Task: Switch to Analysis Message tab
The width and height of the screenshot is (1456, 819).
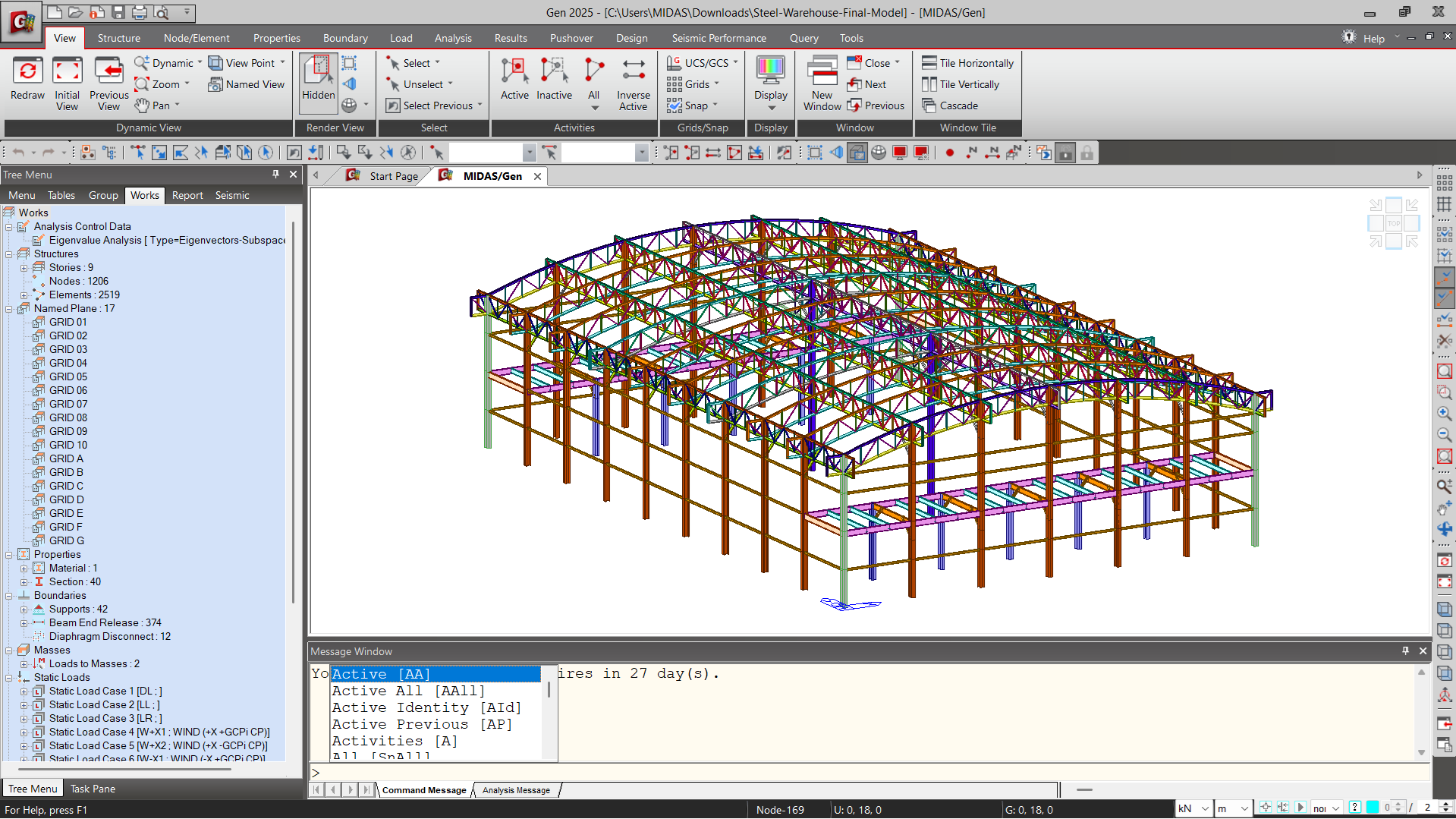Action: tap(516, 790)
